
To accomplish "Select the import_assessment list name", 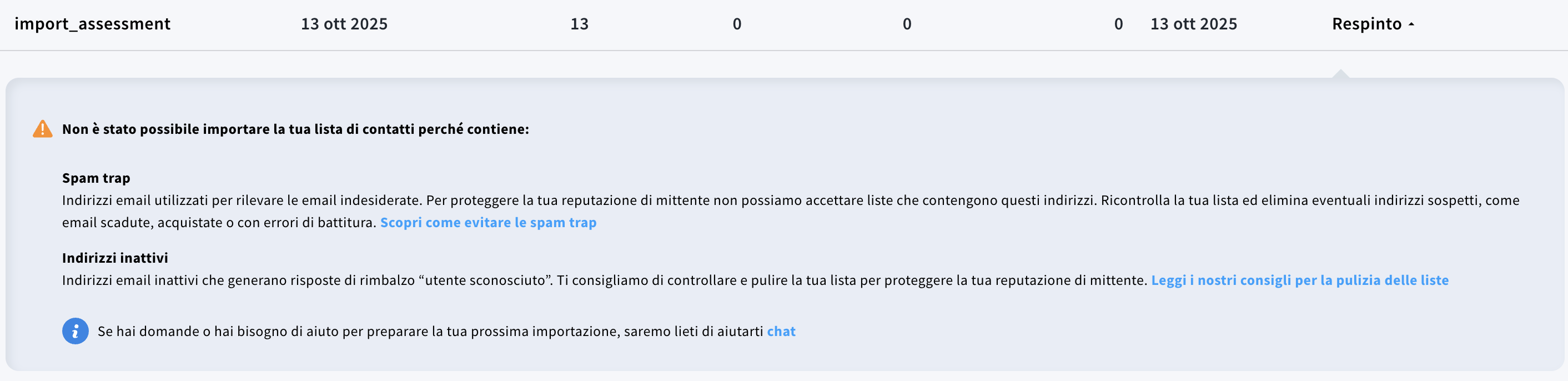I will 94,24.
